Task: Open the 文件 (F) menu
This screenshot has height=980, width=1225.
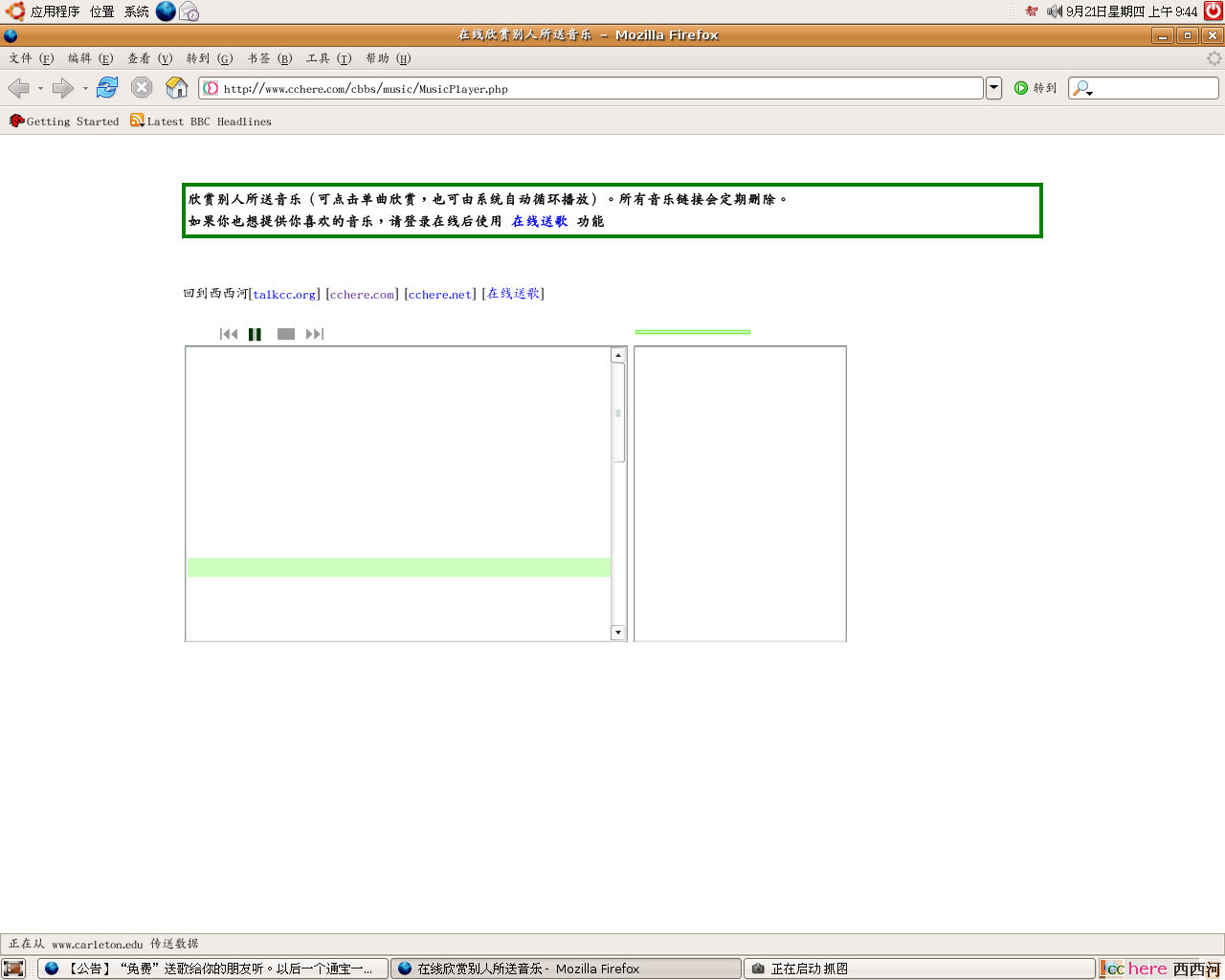Action: pyautogui.click(x=32, y=58)
